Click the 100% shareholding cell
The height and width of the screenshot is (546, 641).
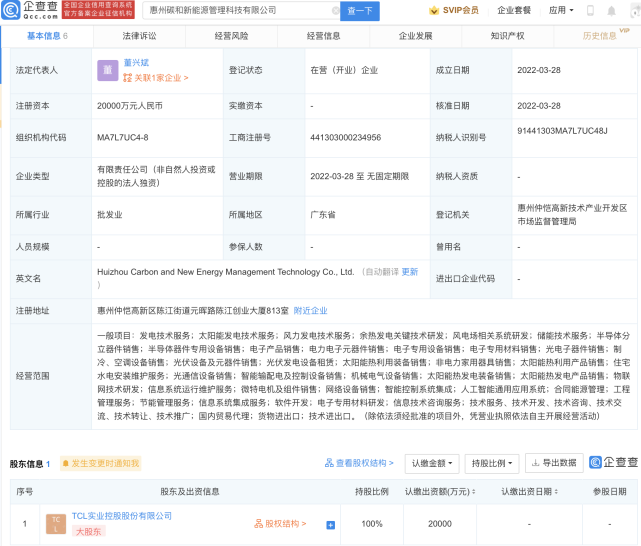point(372,524)
